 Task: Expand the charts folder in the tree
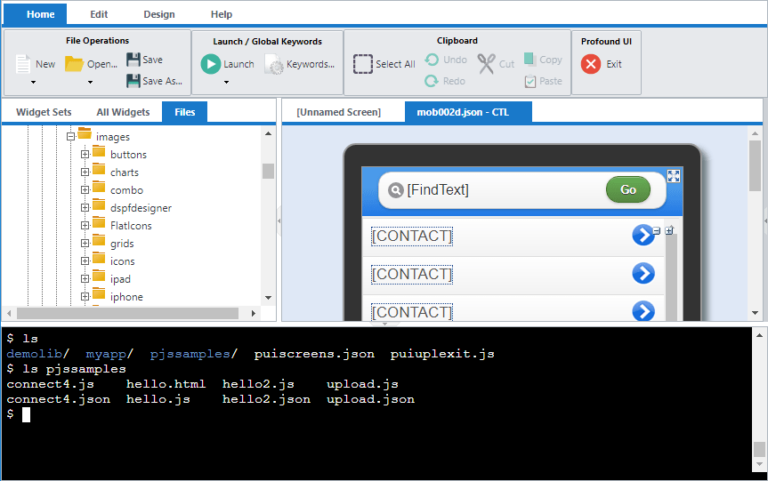(85, 173)
